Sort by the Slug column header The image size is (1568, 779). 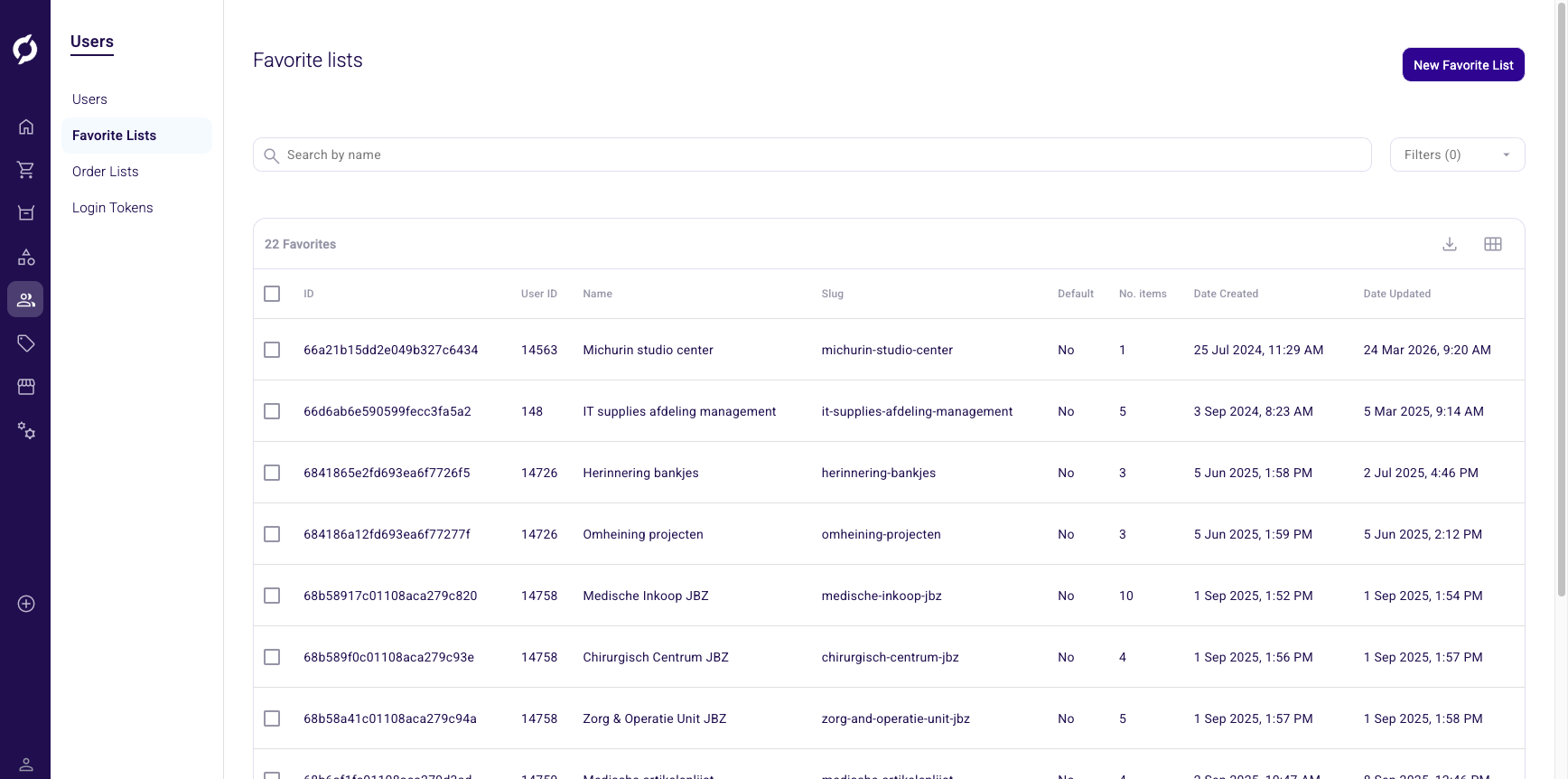tap(833, 294)
